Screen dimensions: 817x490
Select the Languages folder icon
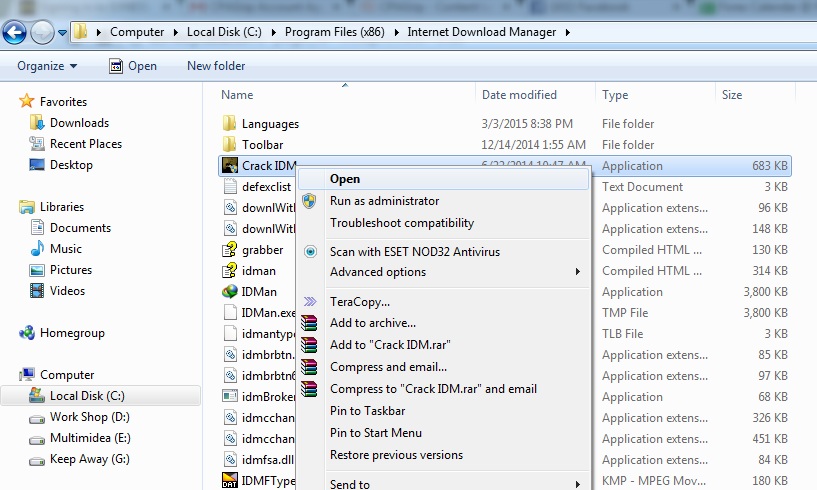coord(229,123)
